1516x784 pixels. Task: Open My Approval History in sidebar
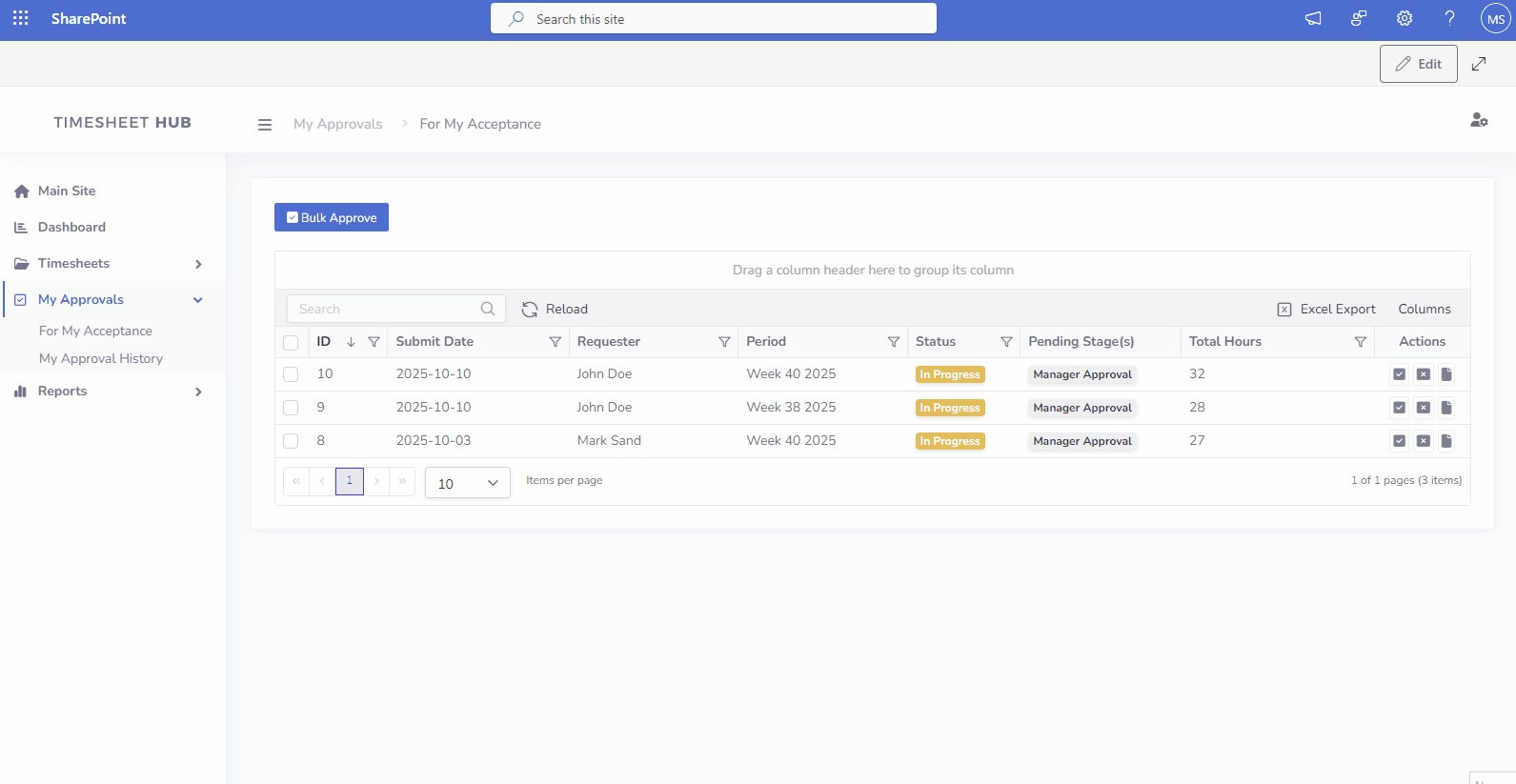101,359
